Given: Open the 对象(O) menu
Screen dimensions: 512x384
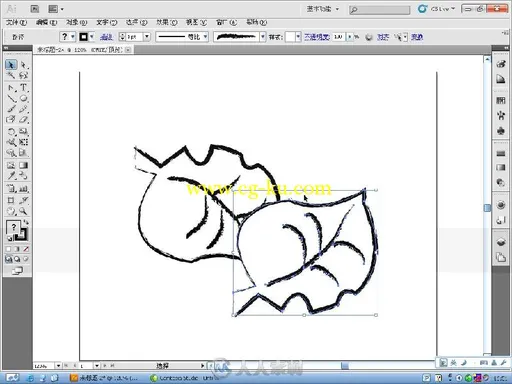Looking at the screenshot, I should pos(76,22).
